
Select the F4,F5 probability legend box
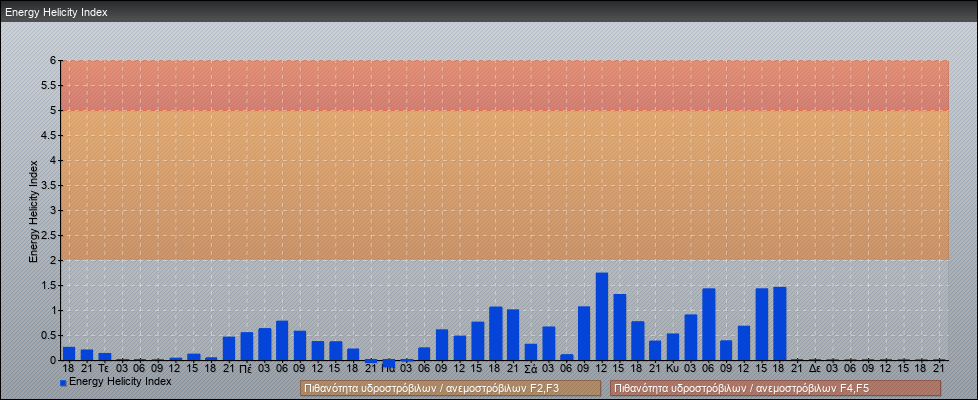[775, 388]
